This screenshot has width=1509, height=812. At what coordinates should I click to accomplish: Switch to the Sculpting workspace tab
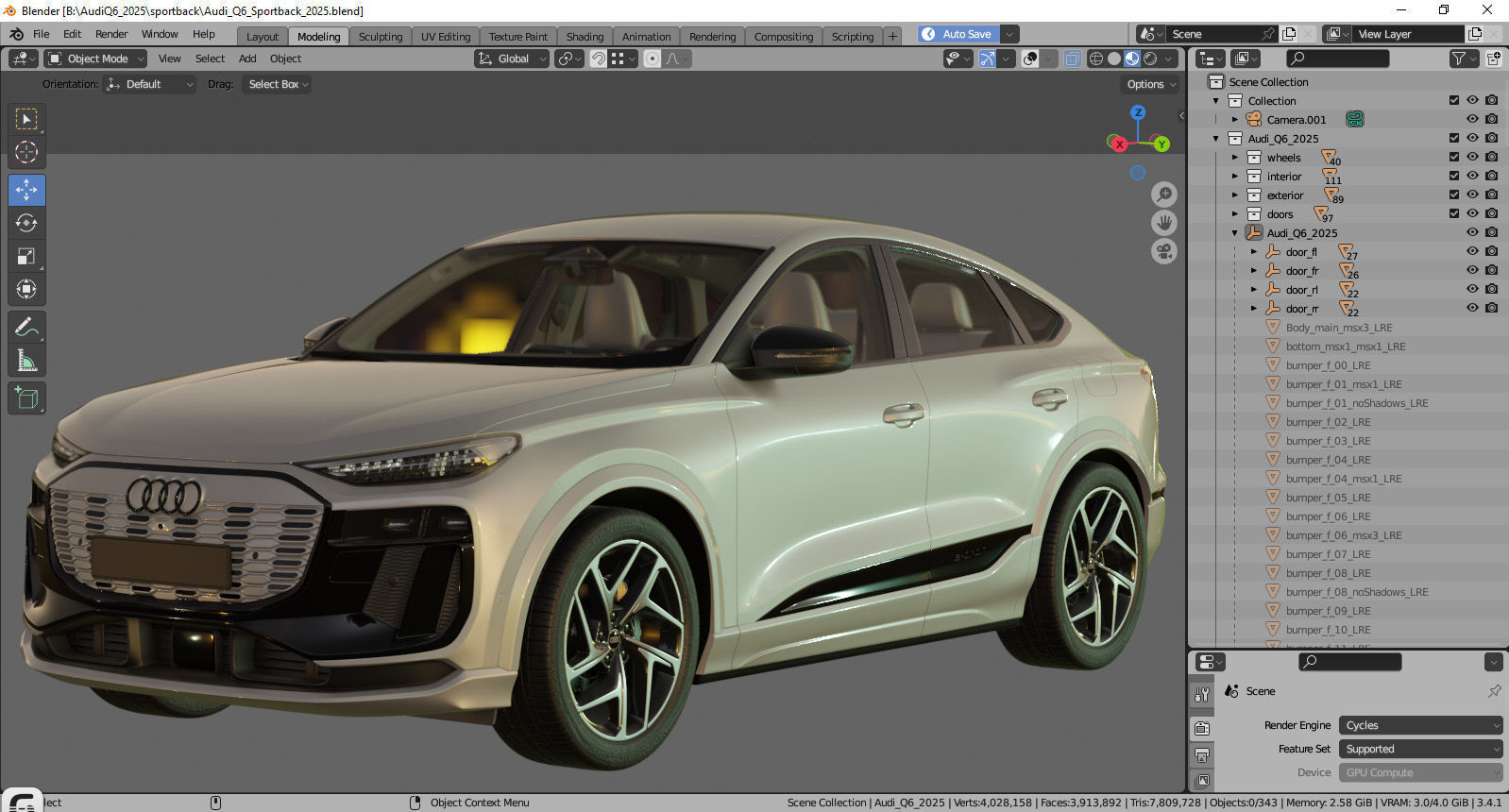coord(381,37)
